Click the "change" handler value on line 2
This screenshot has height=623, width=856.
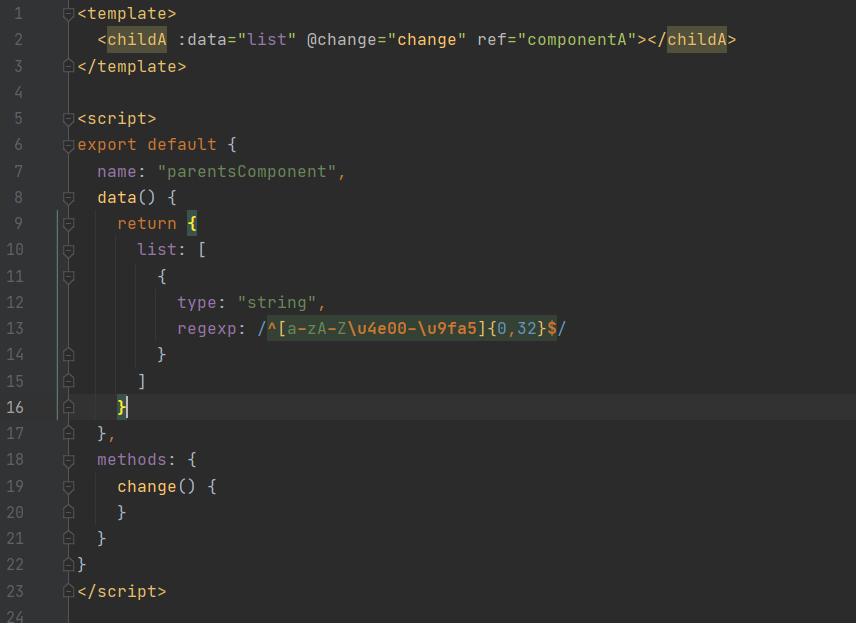426,40
